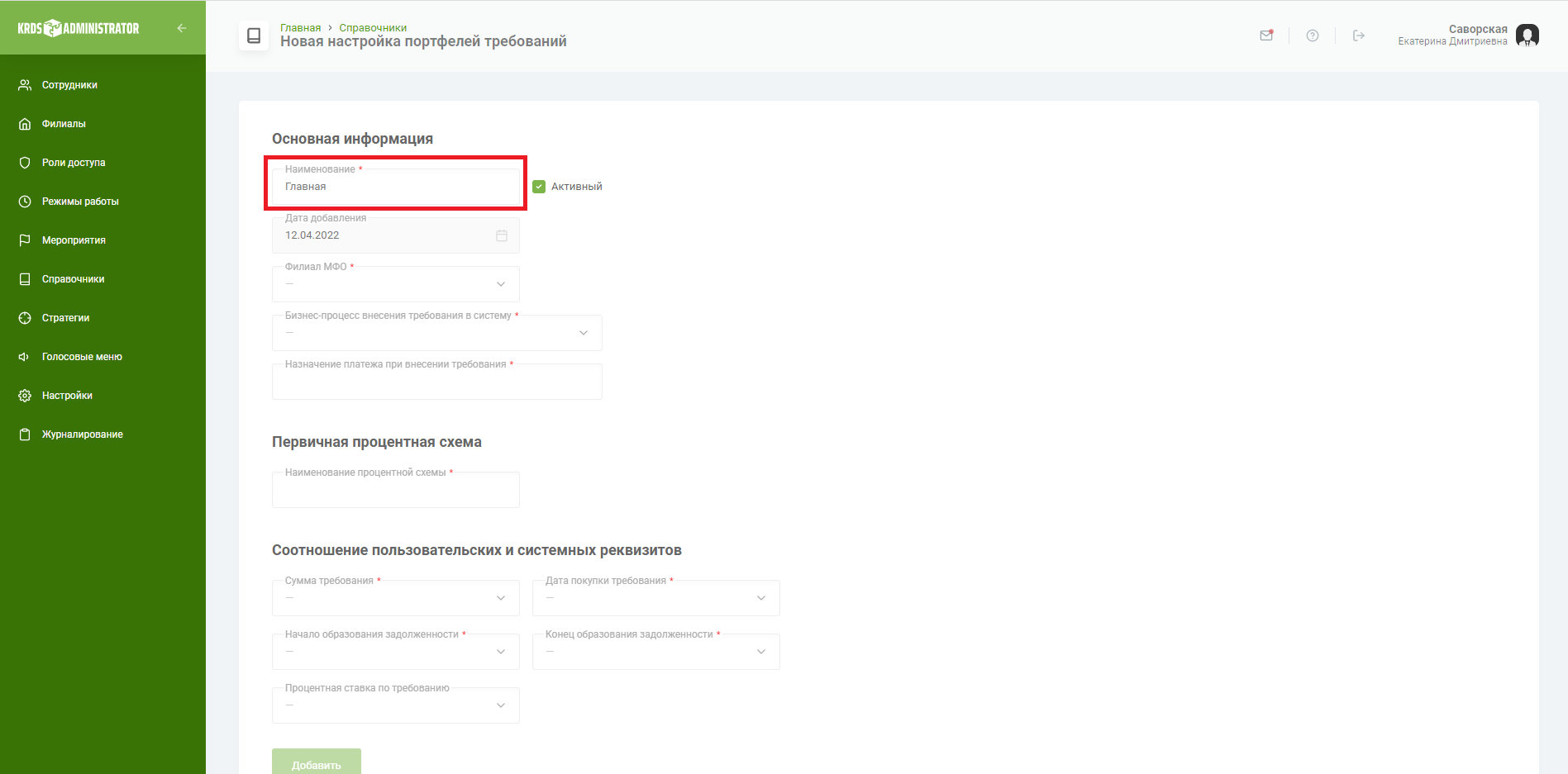Viewport: 1568px width, 774px height.
Task: Open Сотрудники in the sidebar menu
Action: tap(69, 85)
